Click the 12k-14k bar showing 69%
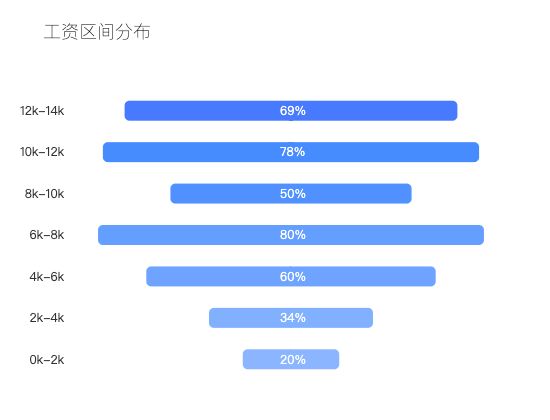550x420 pixels. (291, 111)
